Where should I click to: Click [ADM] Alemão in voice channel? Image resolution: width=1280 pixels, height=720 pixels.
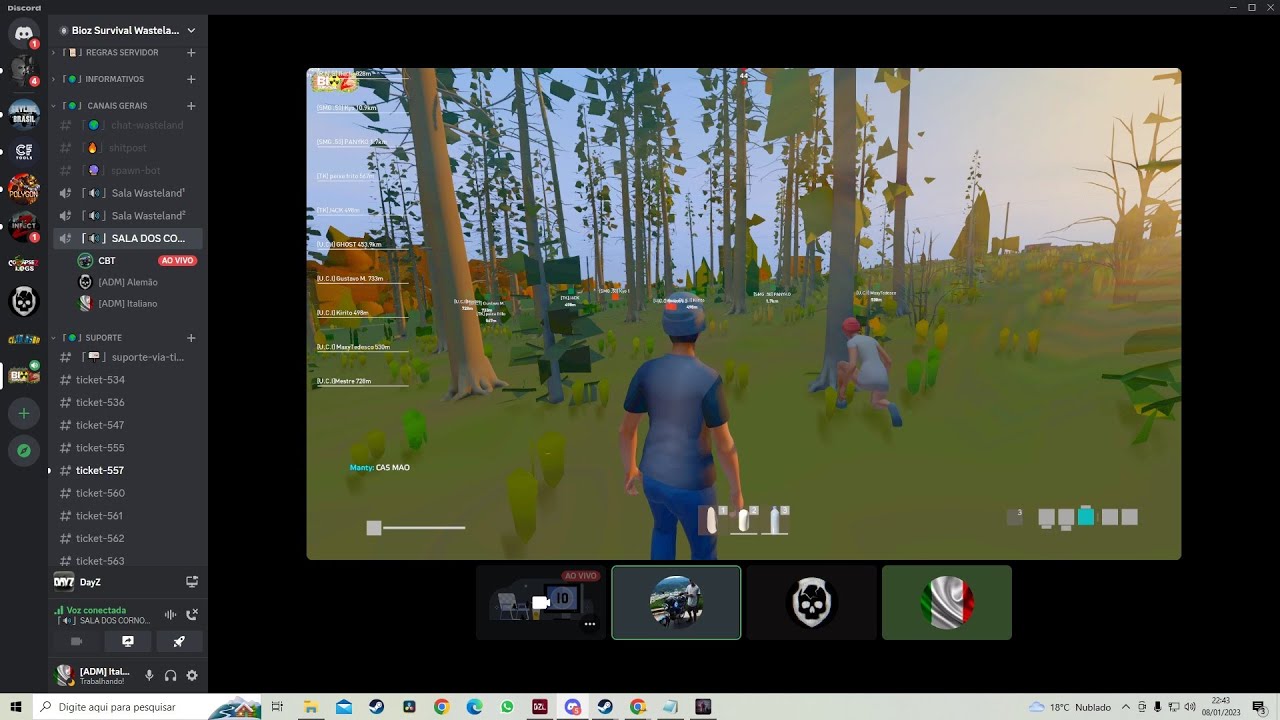(x=138, y=282)
